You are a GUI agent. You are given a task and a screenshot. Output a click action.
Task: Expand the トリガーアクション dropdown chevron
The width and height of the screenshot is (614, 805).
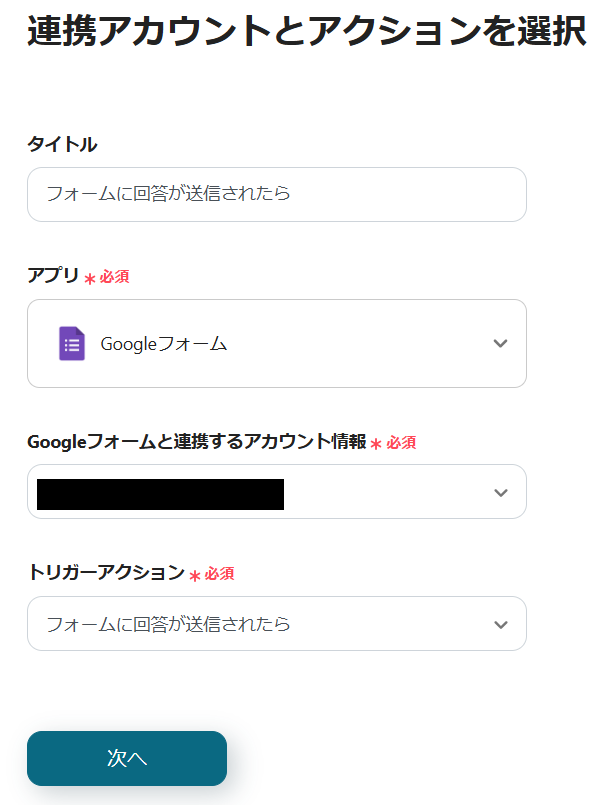click(x=501, y=625)
